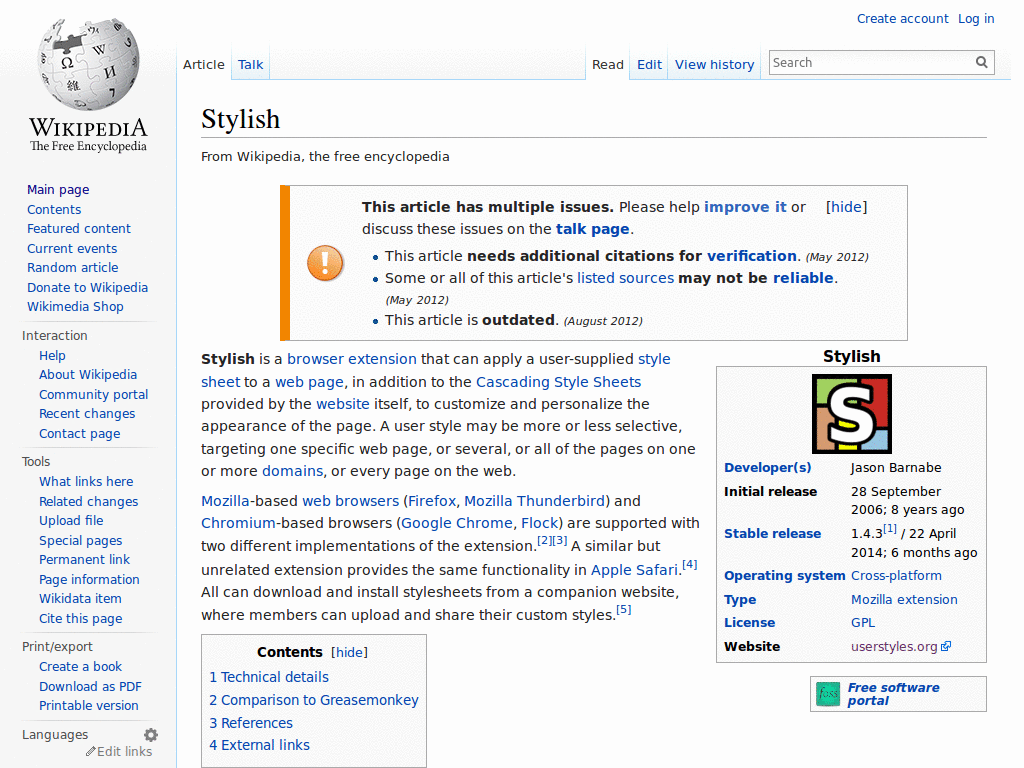Open Languages settings gear icon
Screen dimensions: 1024x768
[x=151, y=735]
